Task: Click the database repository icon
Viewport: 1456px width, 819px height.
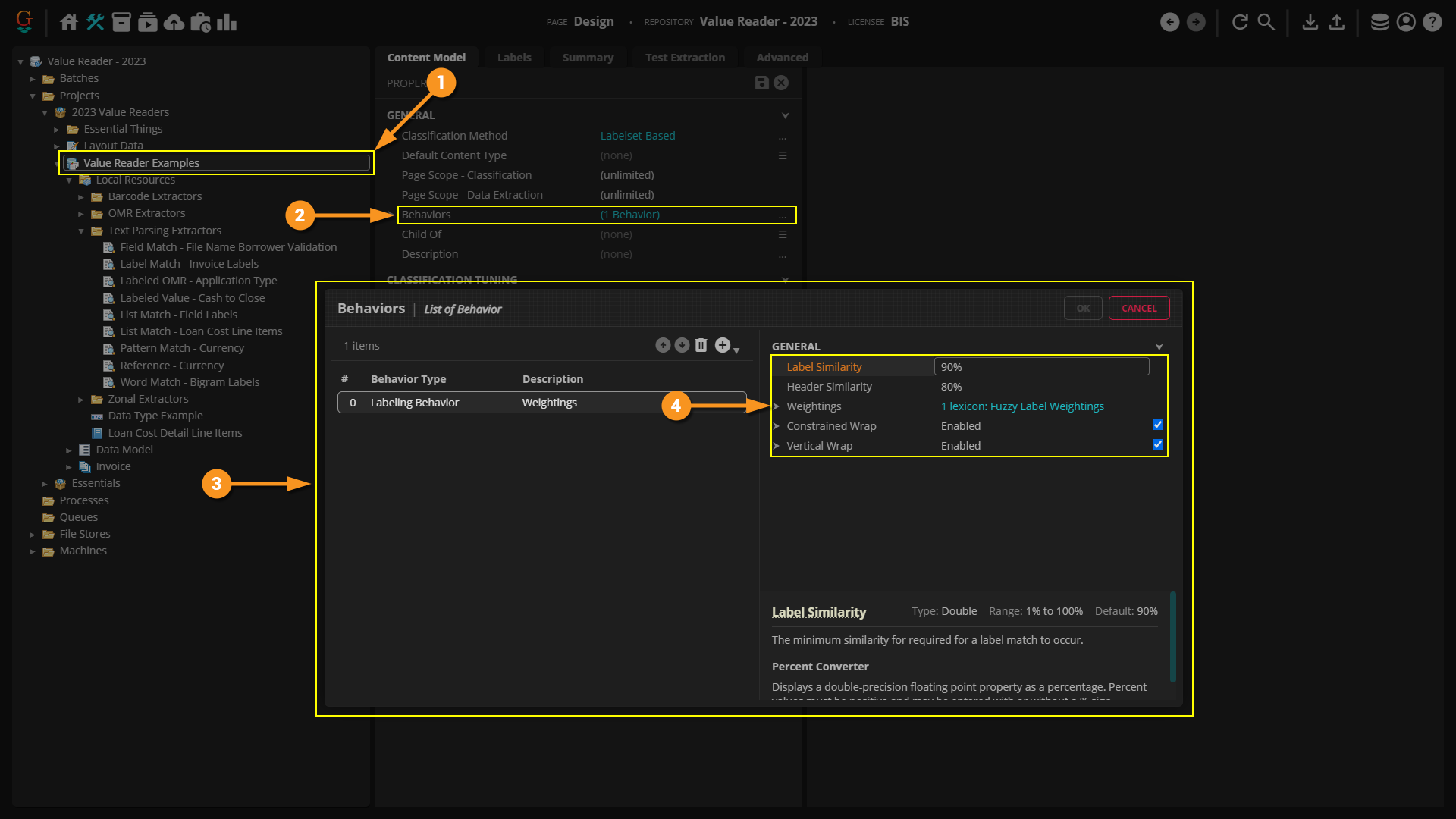Action: point(1379,22)
